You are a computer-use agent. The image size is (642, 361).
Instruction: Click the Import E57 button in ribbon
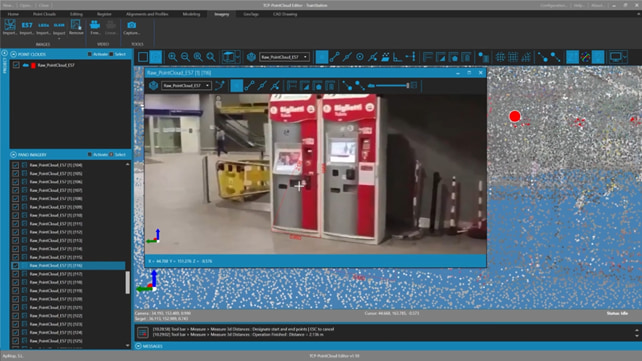click(27, 27)
